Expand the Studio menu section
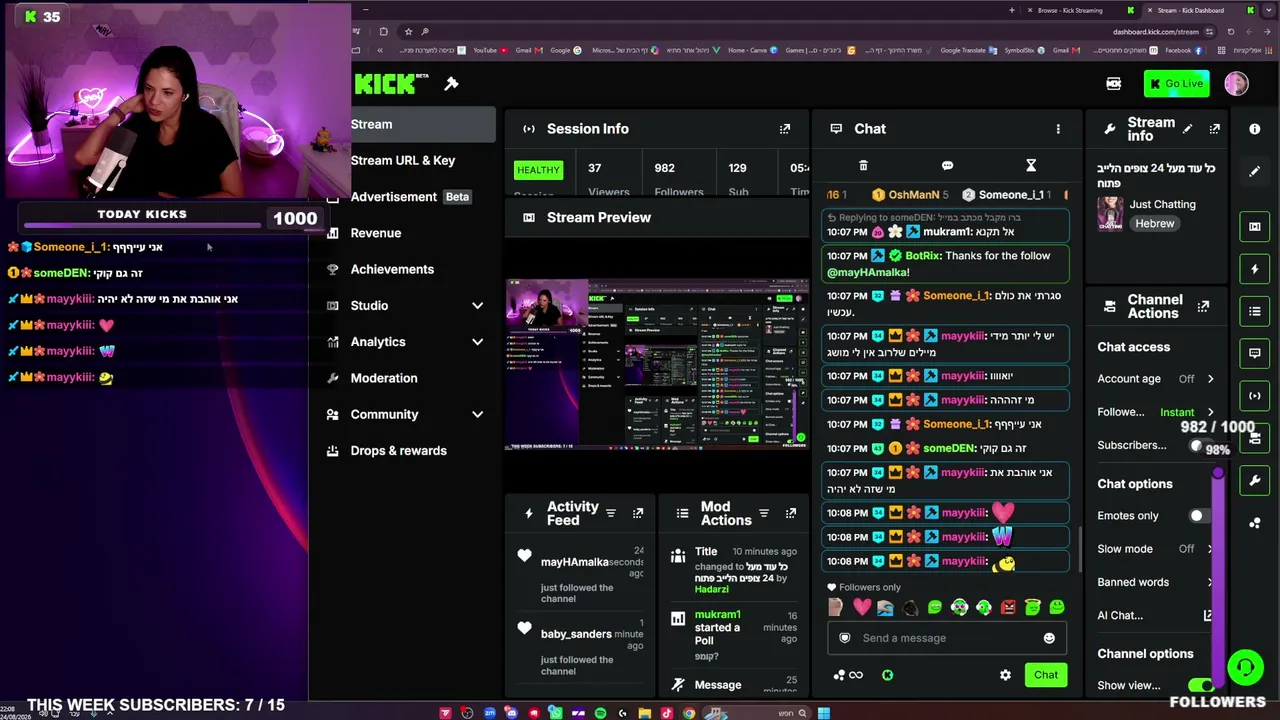This screenshot has height=720, width=1280. 477,306
